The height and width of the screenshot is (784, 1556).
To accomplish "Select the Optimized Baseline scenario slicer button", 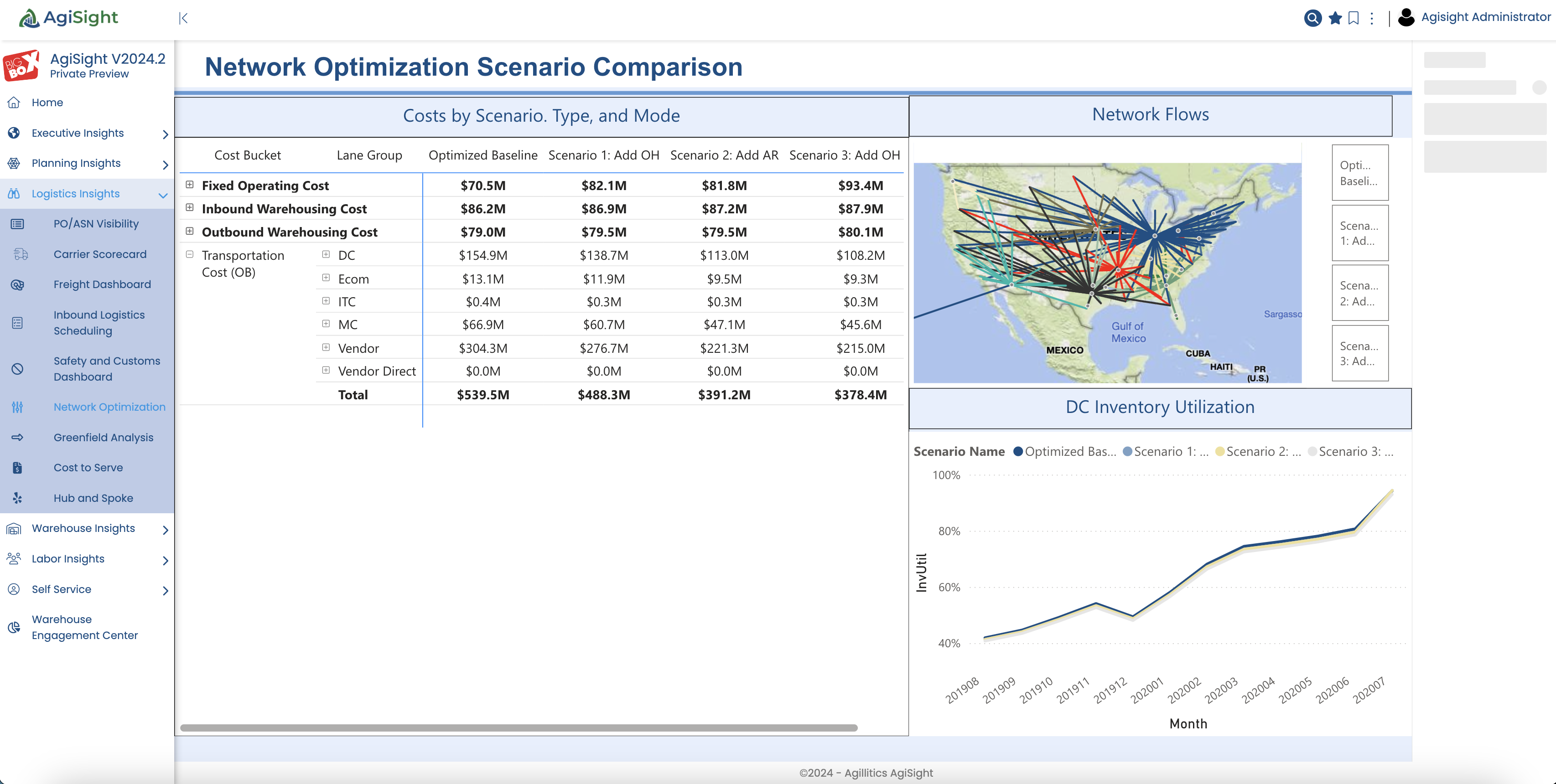I will 1360,173.
